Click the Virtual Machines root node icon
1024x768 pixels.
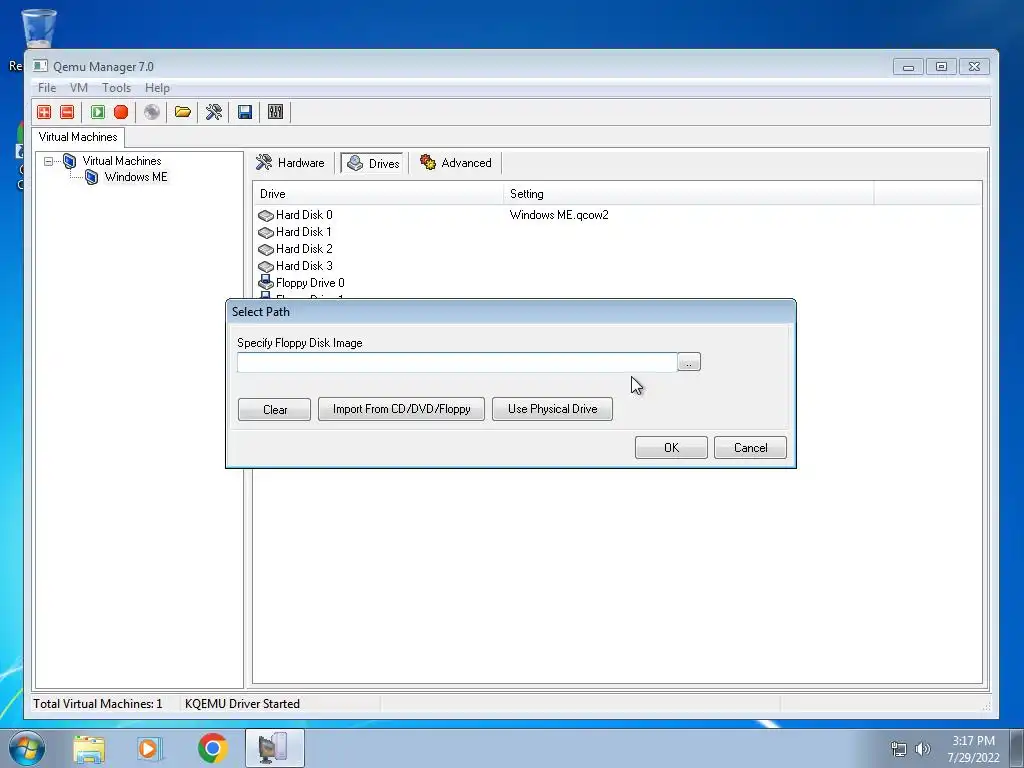[x=69, y=161]
